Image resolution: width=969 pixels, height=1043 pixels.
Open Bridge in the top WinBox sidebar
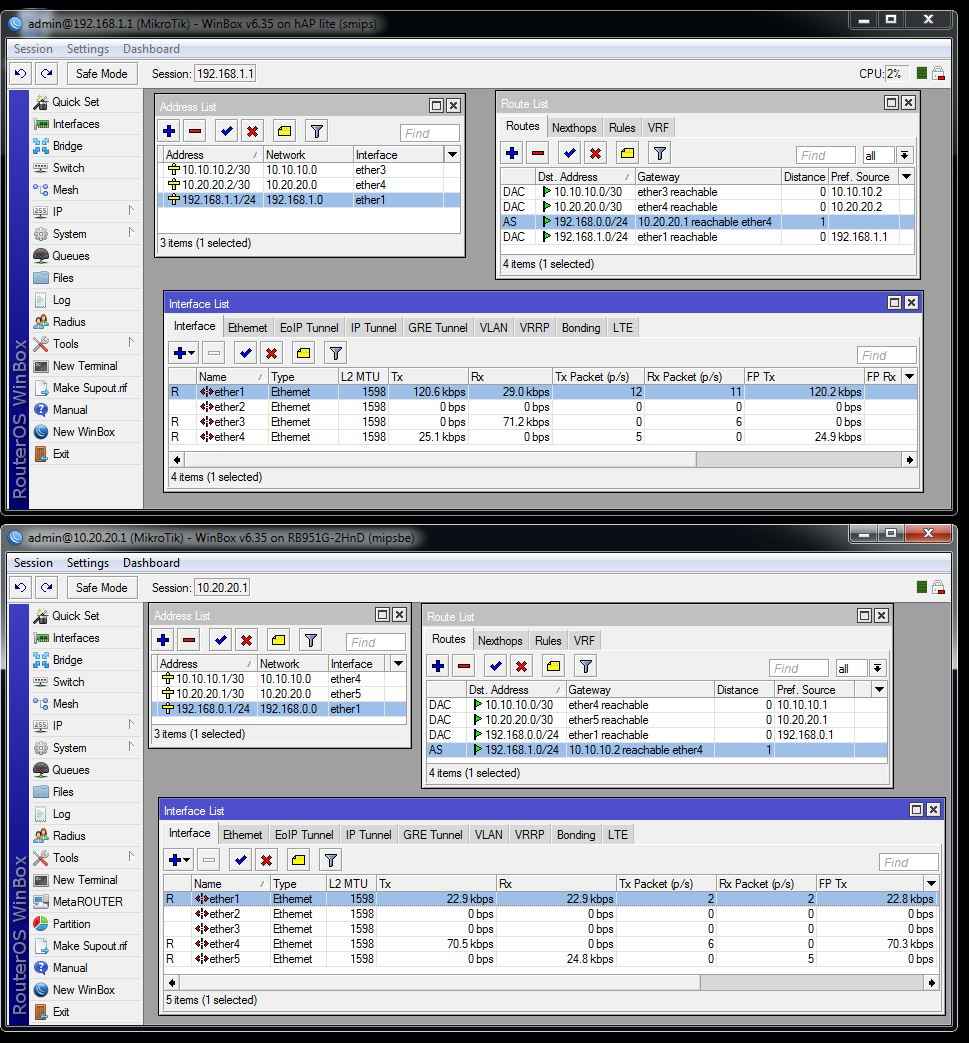click(67, 146)
